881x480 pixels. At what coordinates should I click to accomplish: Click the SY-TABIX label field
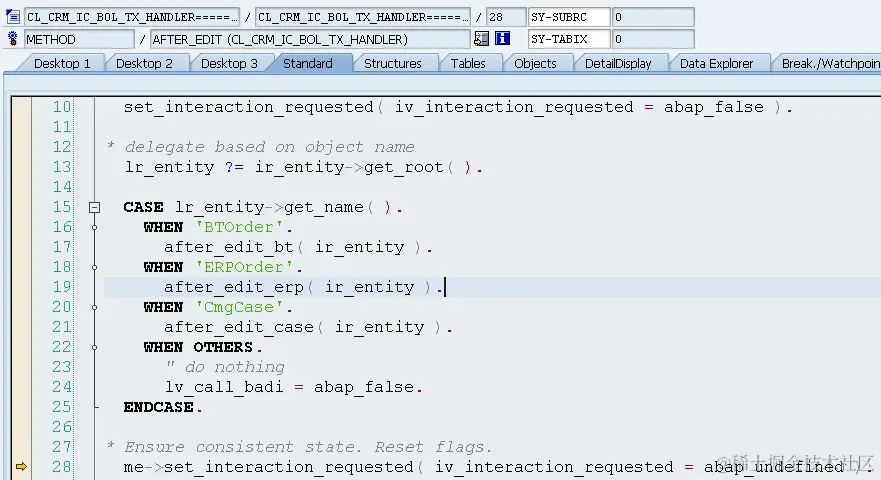pyautogui.click(x=569, y=39)
